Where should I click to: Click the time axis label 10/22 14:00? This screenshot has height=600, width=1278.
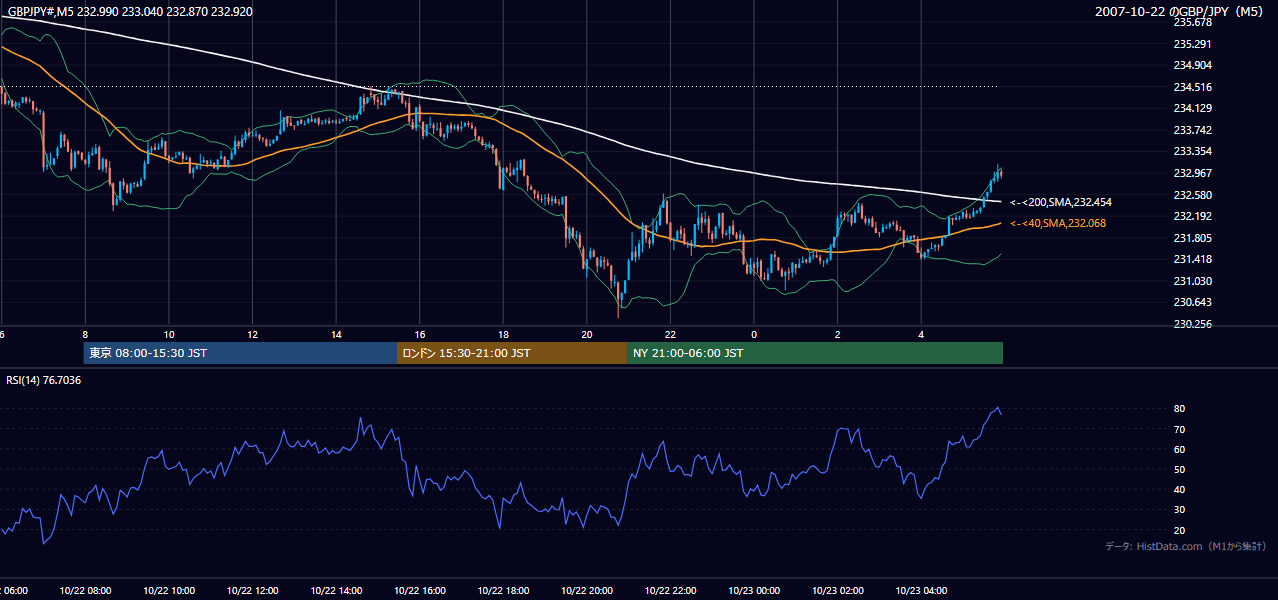click(x=336, y=591)
